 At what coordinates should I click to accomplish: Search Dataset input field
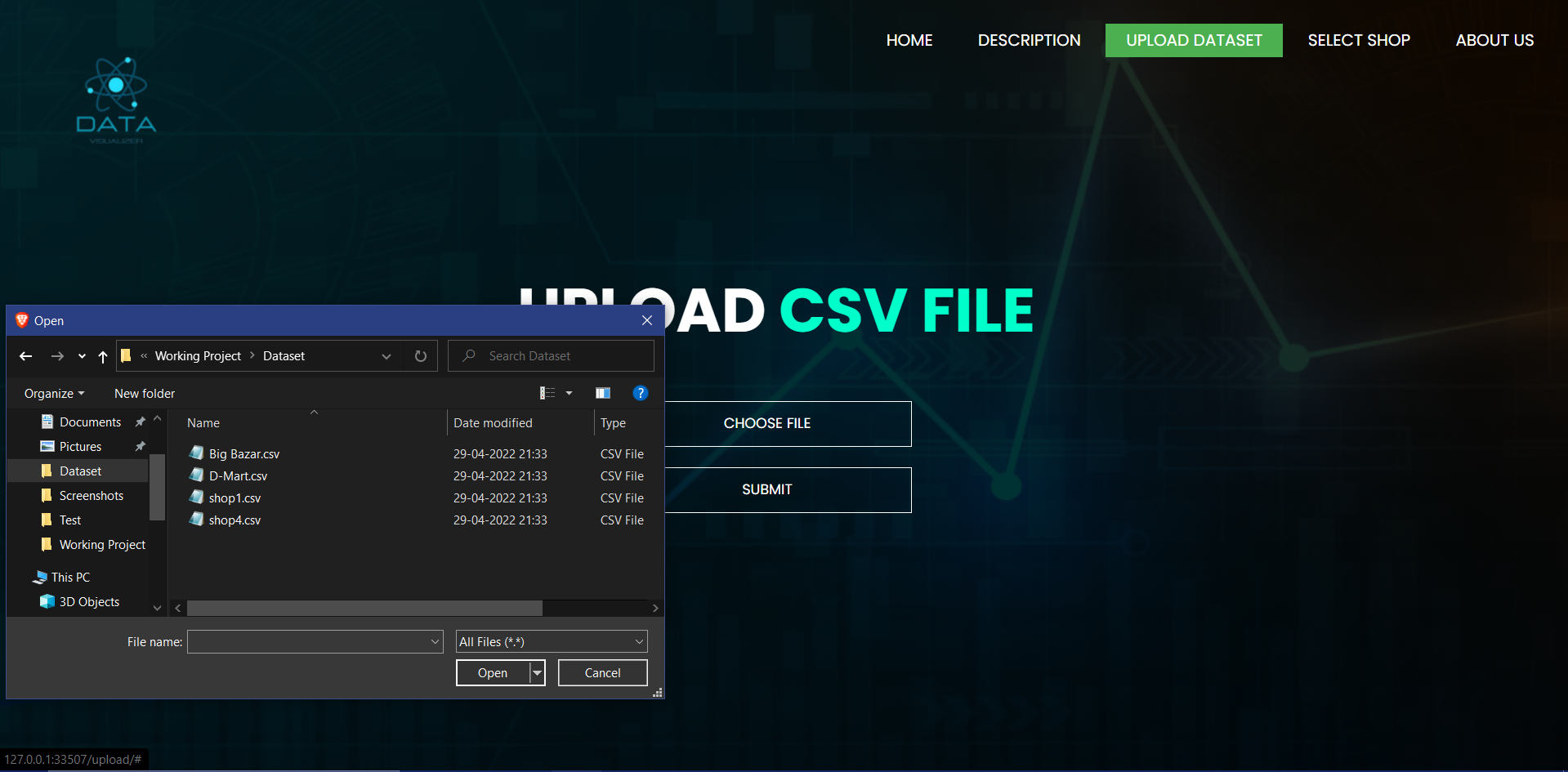(551, 356)
